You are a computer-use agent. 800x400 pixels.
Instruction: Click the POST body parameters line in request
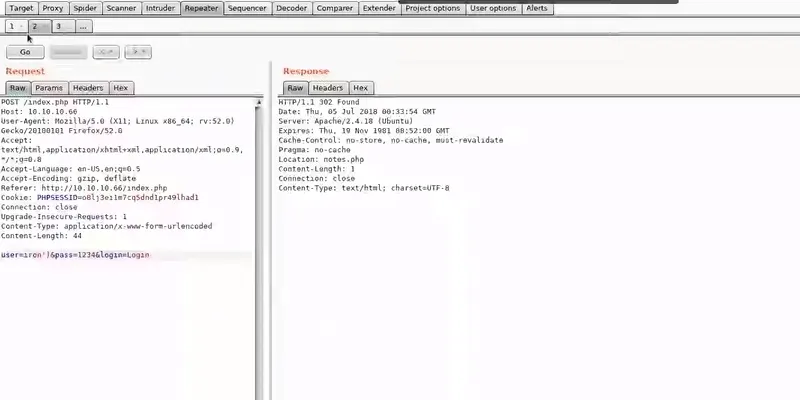coord(75,255)
